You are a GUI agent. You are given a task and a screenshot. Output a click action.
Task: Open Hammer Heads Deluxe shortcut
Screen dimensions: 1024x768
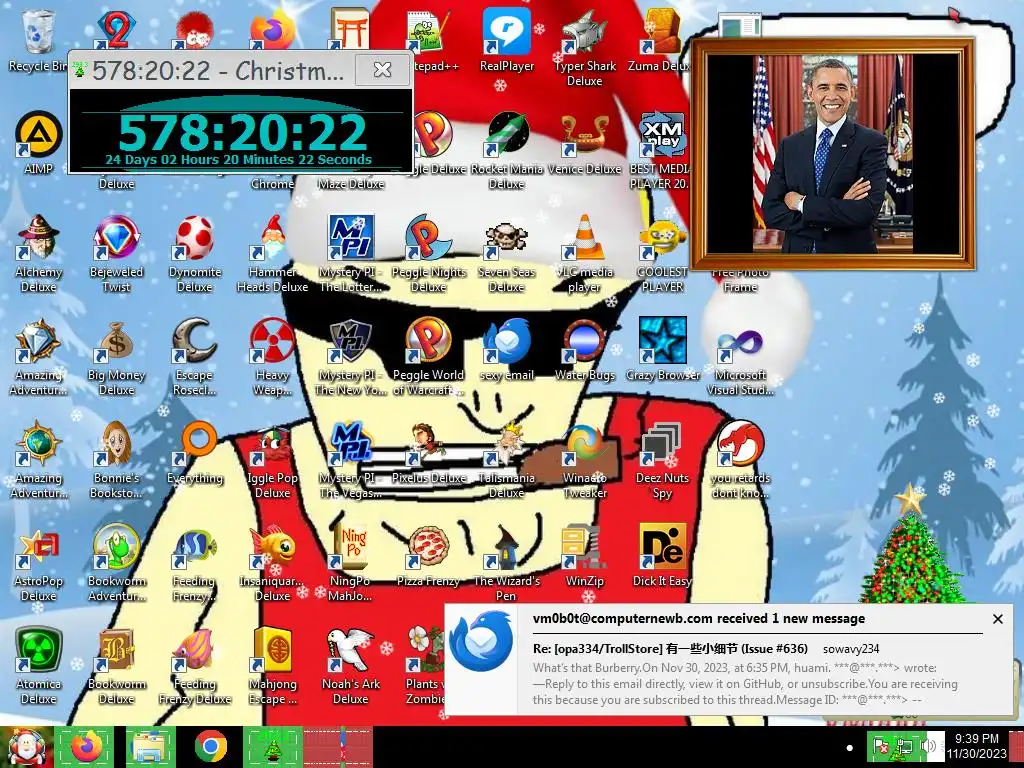coord(272,237)
